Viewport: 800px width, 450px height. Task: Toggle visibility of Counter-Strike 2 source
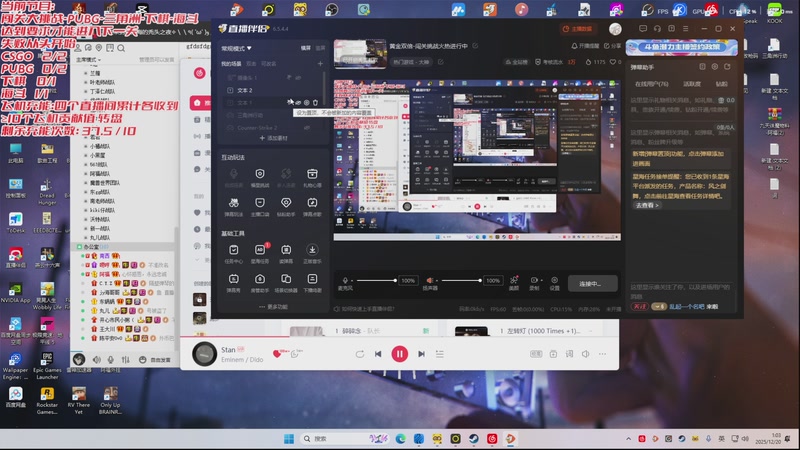coord(307,128)
